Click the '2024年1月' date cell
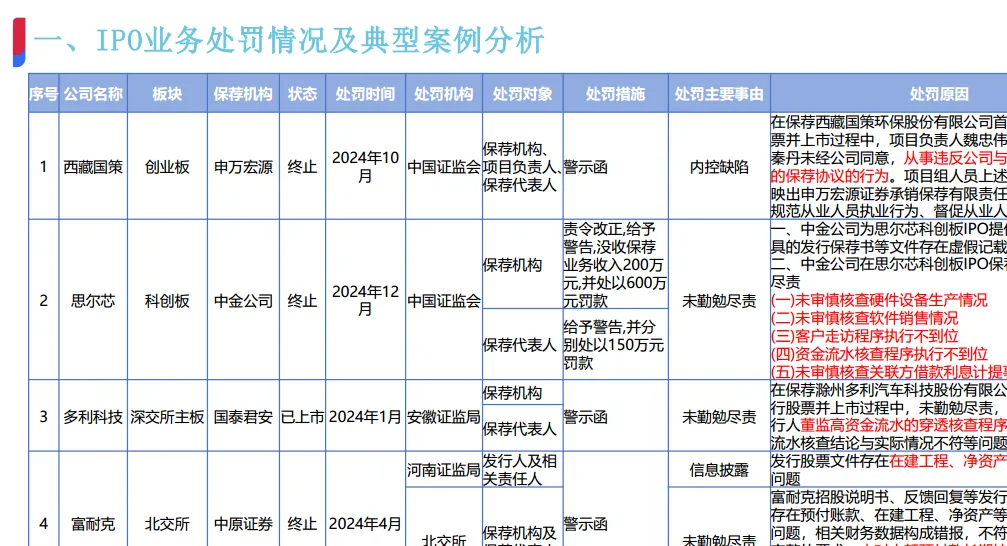This screenshot has width=1007, height=546. [365, 416]
